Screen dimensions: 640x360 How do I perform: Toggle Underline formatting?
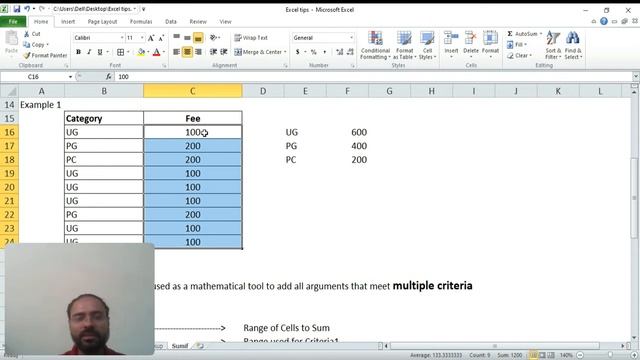coord(100,52)
